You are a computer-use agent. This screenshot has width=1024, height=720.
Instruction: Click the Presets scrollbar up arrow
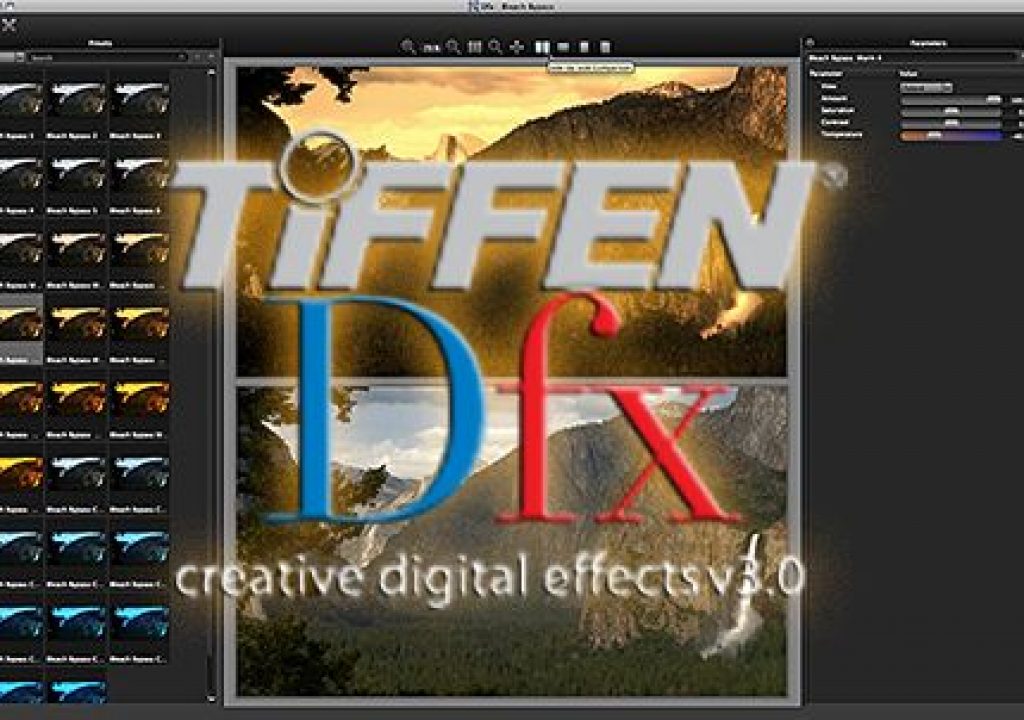pos(211,72)
